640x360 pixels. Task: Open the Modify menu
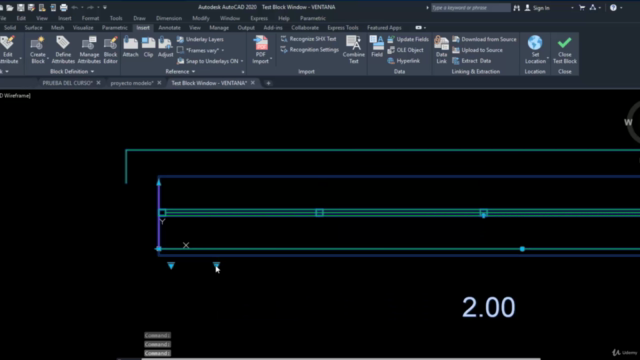point(200,18)
